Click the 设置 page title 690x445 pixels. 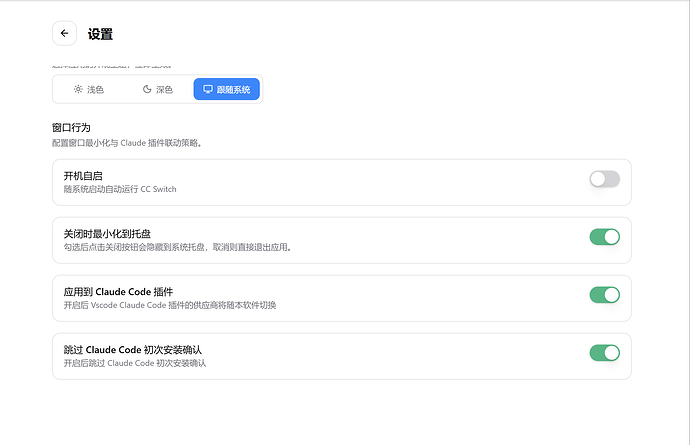(100, 34)
